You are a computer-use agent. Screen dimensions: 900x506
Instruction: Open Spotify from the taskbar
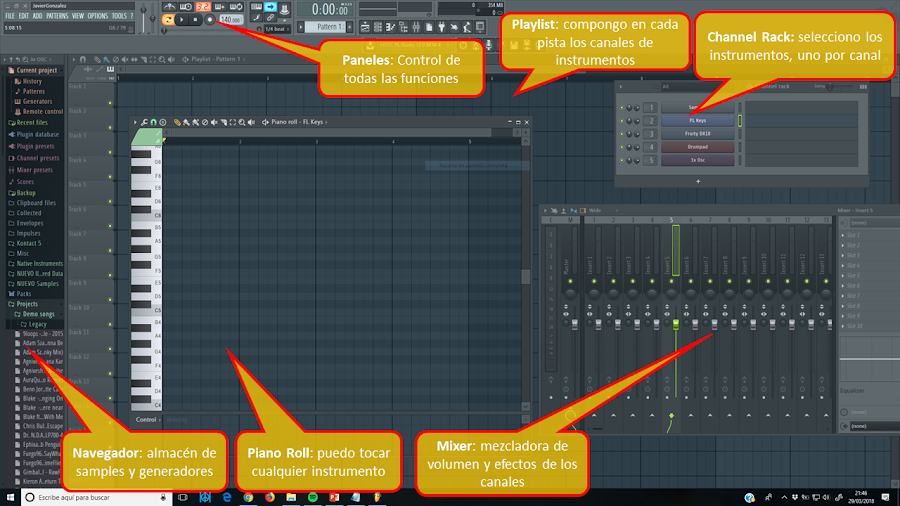click(x=312, y=497)
